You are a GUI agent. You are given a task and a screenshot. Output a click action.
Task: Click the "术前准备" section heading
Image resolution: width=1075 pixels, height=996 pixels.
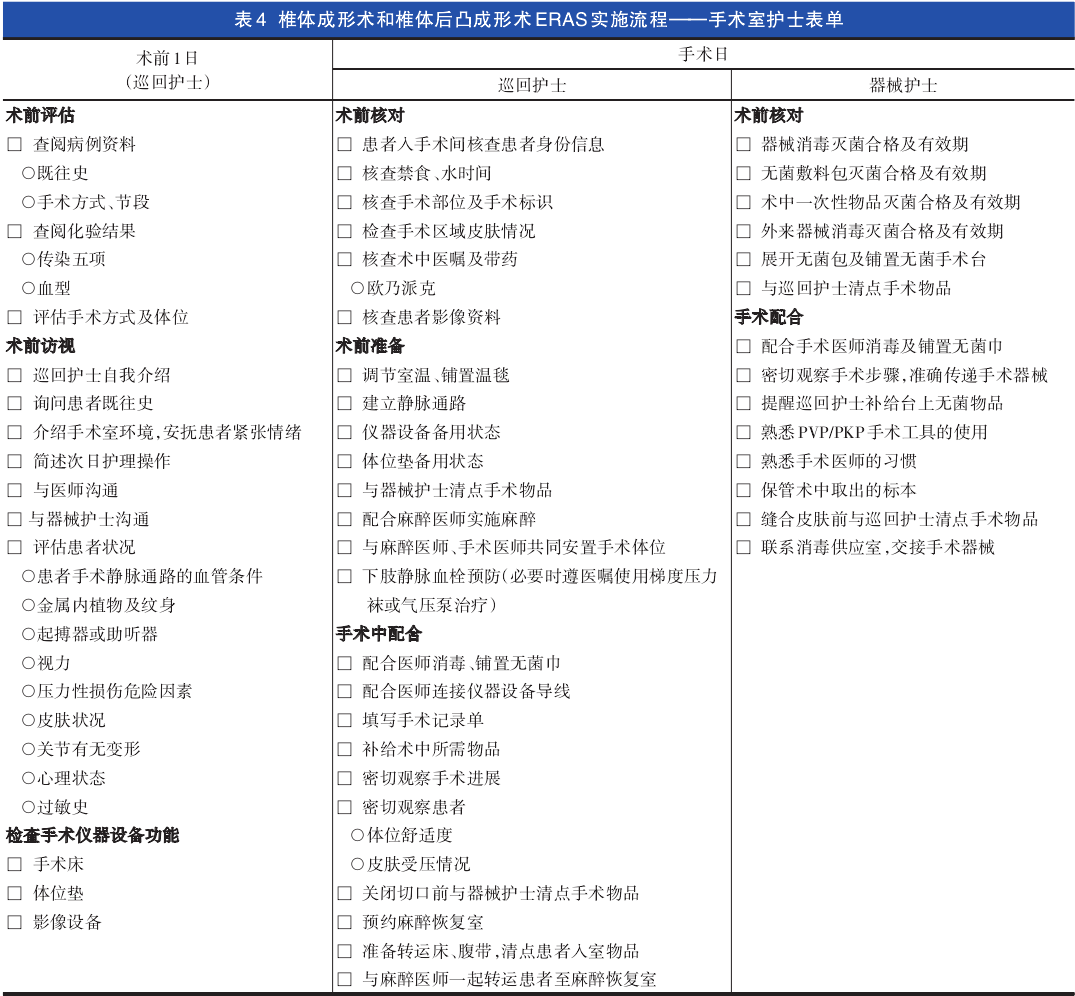370,346
